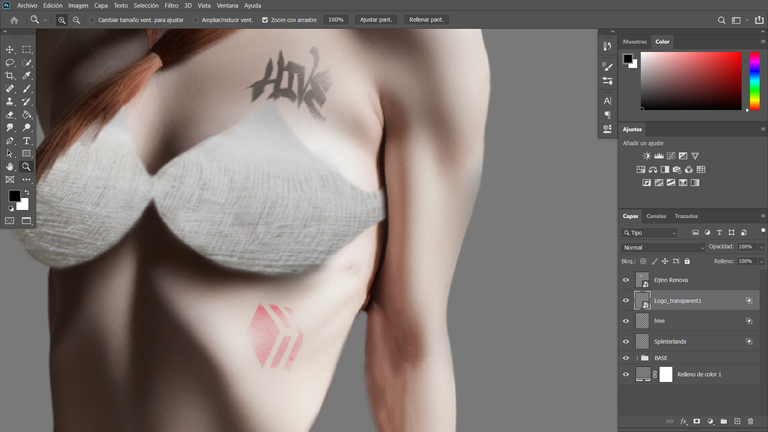Open the Archivo menu
The height and width of the screenshot is (432, 768).
tap(27, 5)
